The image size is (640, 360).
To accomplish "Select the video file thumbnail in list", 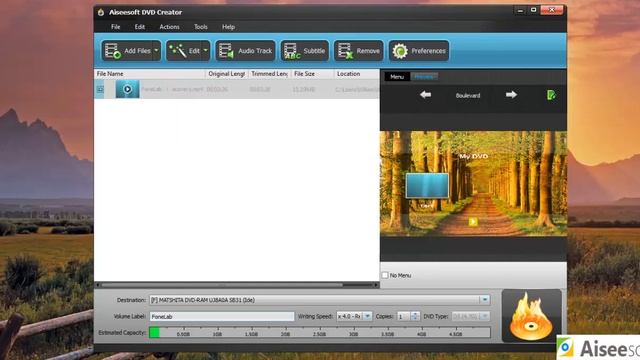I will click(127, 89).
